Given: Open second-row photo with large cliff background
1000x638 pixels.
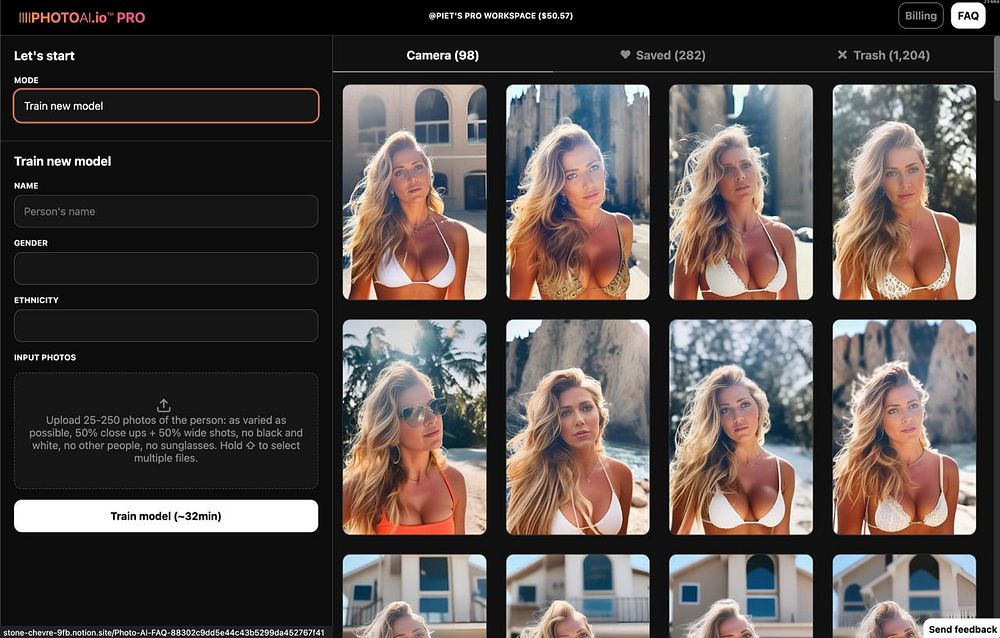Looking at the screenshot, I should tap(578, 427).
